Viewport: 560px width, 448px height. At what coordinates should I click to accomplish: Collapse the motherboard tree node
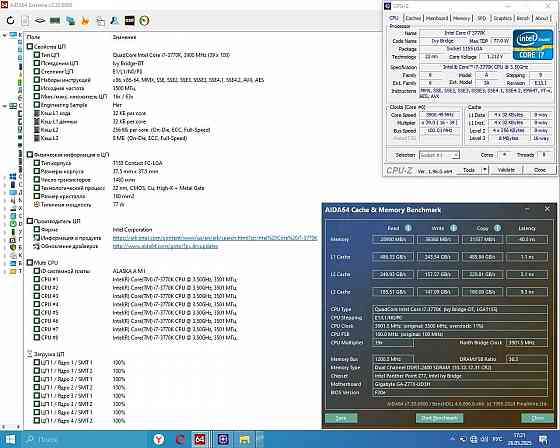(x=4, y=106)
